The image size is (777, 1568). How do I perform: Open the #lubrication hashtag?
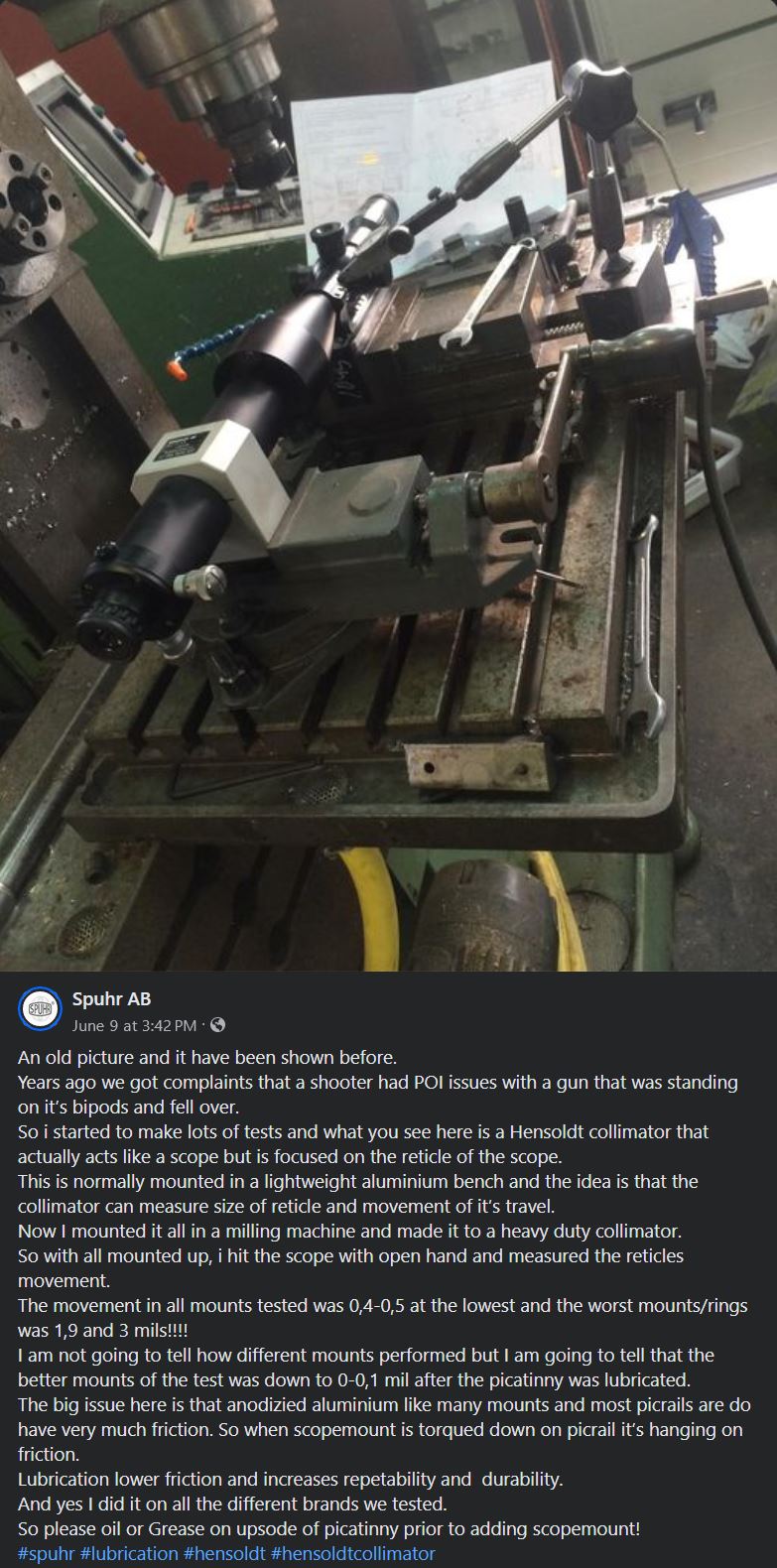[129, 1553]
